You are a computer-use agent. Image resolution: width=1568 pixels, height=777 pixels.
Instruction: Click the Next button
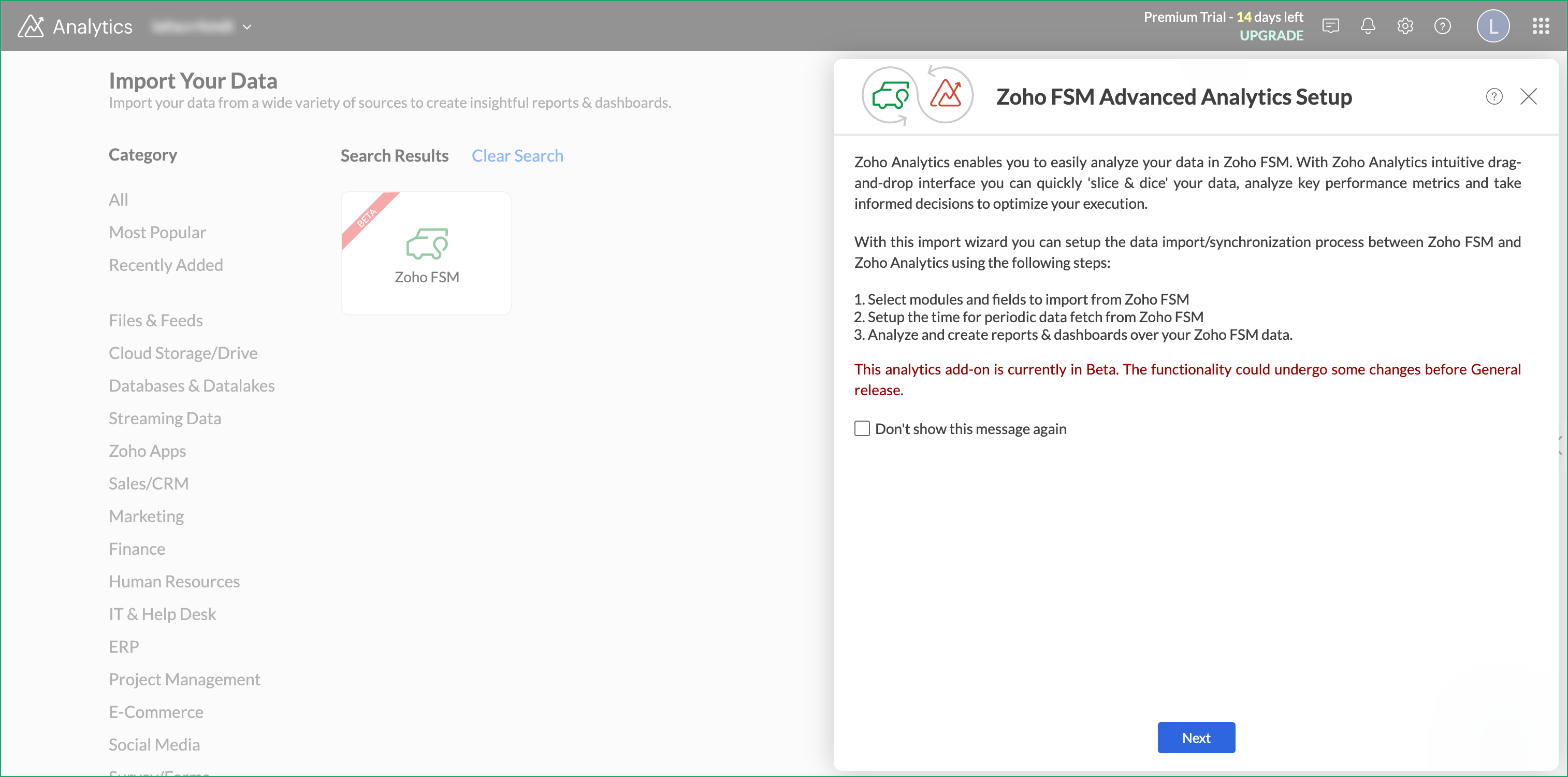(x=1196, y=737)
